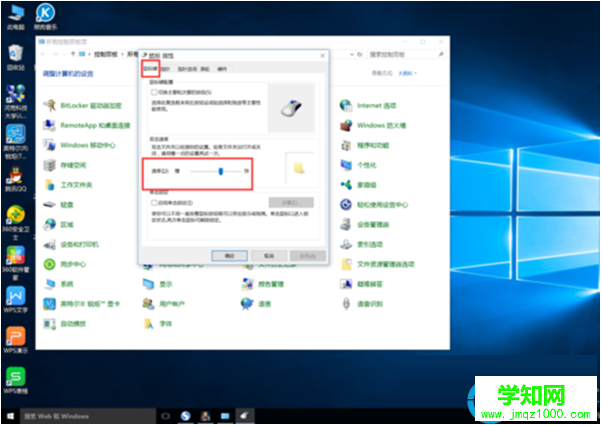Viewport: 602px width, 426px height.
Task: Open Windows Mobility Center icon
Action: tap(49, 145)
